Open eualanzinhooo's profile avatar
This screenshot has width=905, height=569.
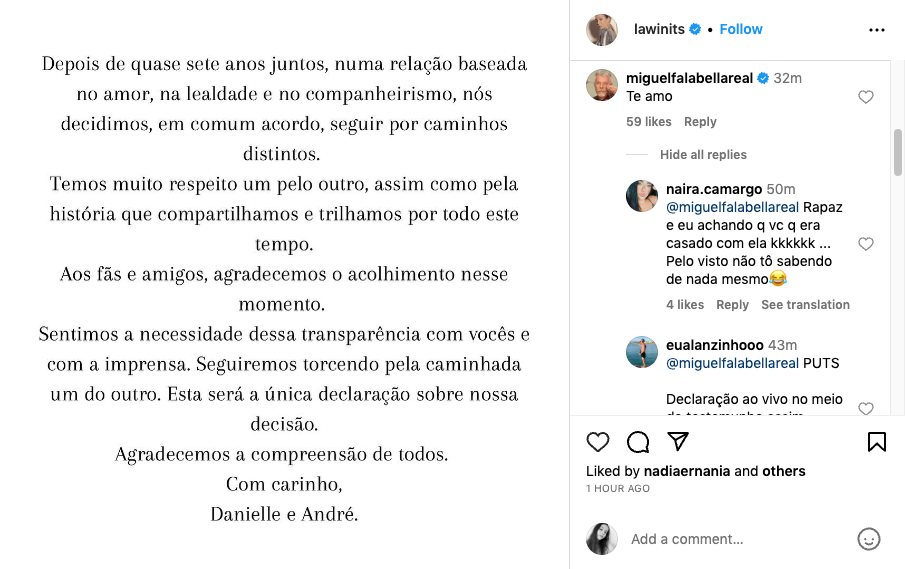(641, 352)
